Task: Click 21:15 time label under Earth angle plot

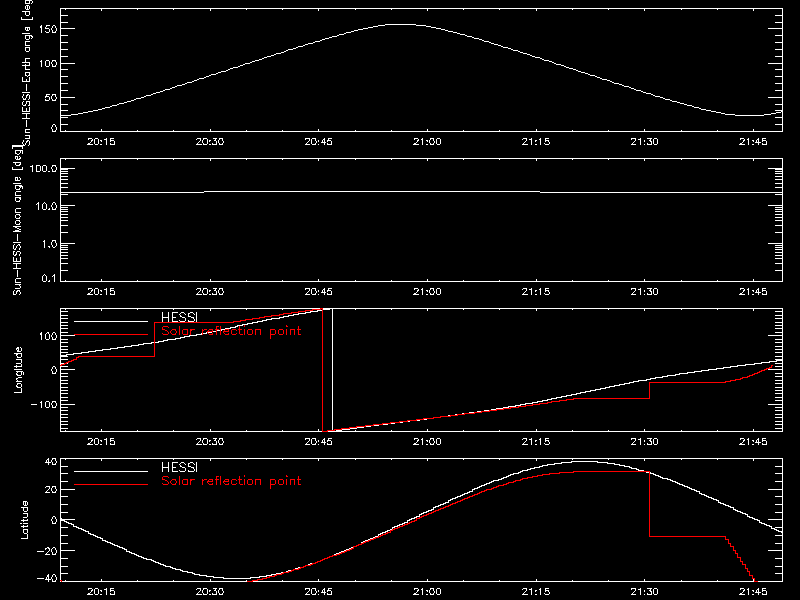Action: [536, 142]
